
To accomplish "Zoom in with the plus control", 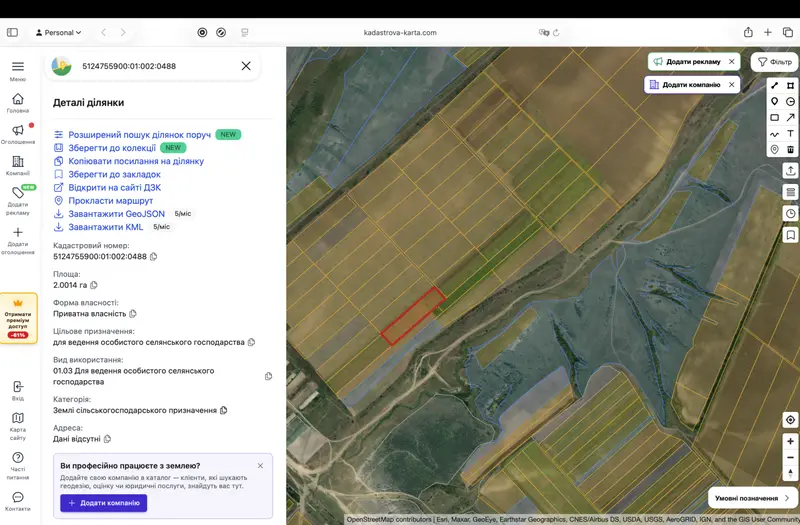I will 790,441.
